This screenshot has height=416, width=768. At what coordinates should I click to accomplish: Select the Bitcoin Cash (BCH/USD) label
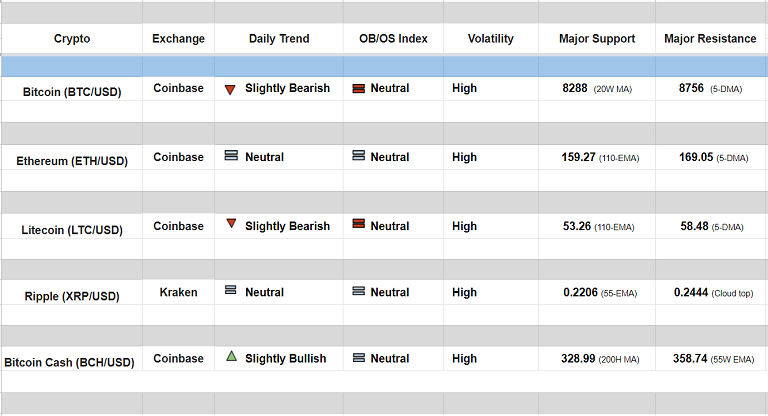pyautogui.click(x=69, y=362)
